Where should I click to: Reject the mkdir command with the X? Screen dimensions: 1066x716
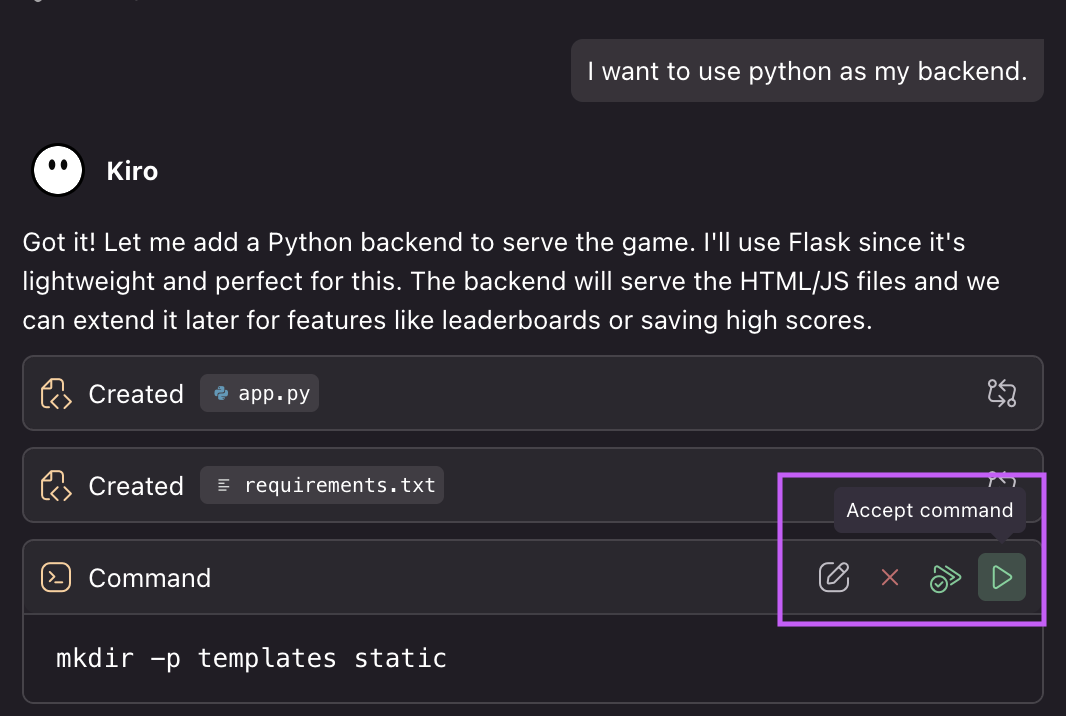click(890, 577)
